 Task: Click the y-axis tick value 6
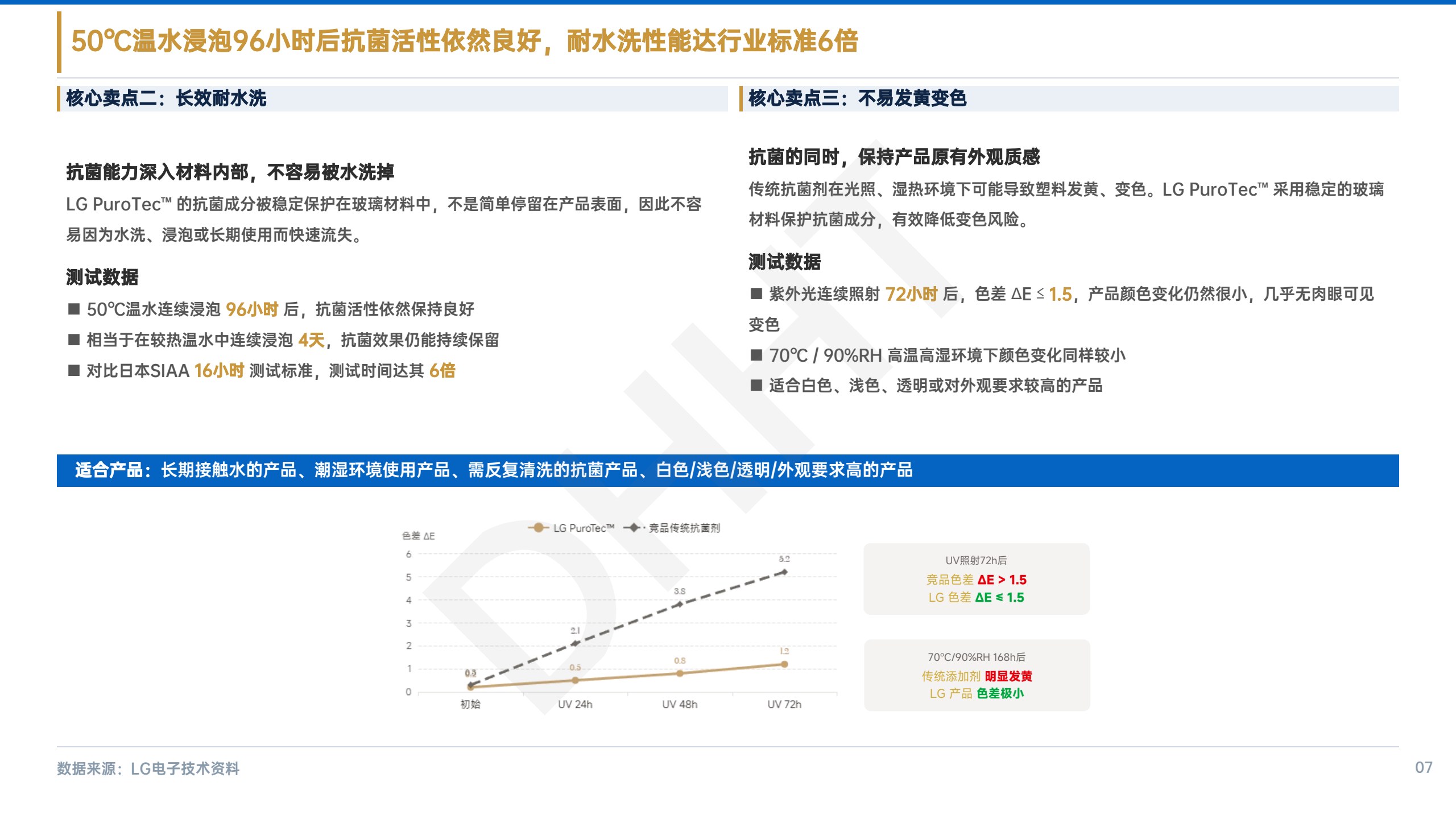(x=408, y=555)
